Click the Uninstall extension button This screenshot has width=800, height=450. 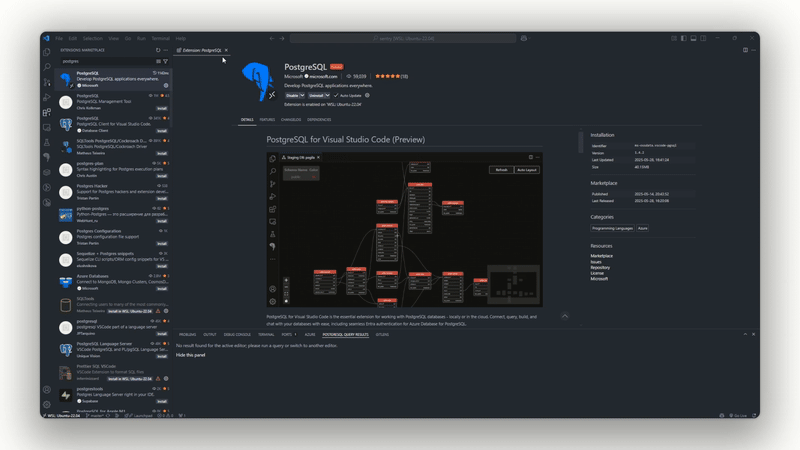click(x=316, y=95)
